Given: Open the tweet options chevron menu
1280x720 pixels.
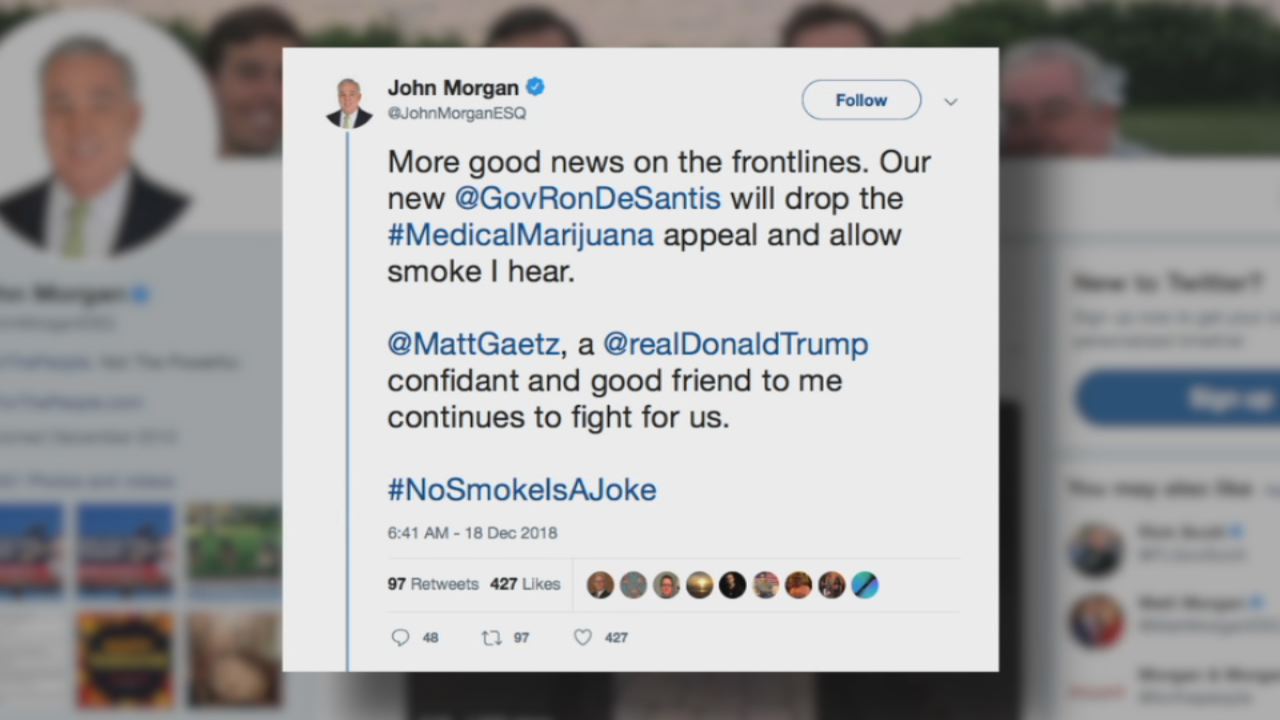Looking at the screenshot, I should point(951,102).
